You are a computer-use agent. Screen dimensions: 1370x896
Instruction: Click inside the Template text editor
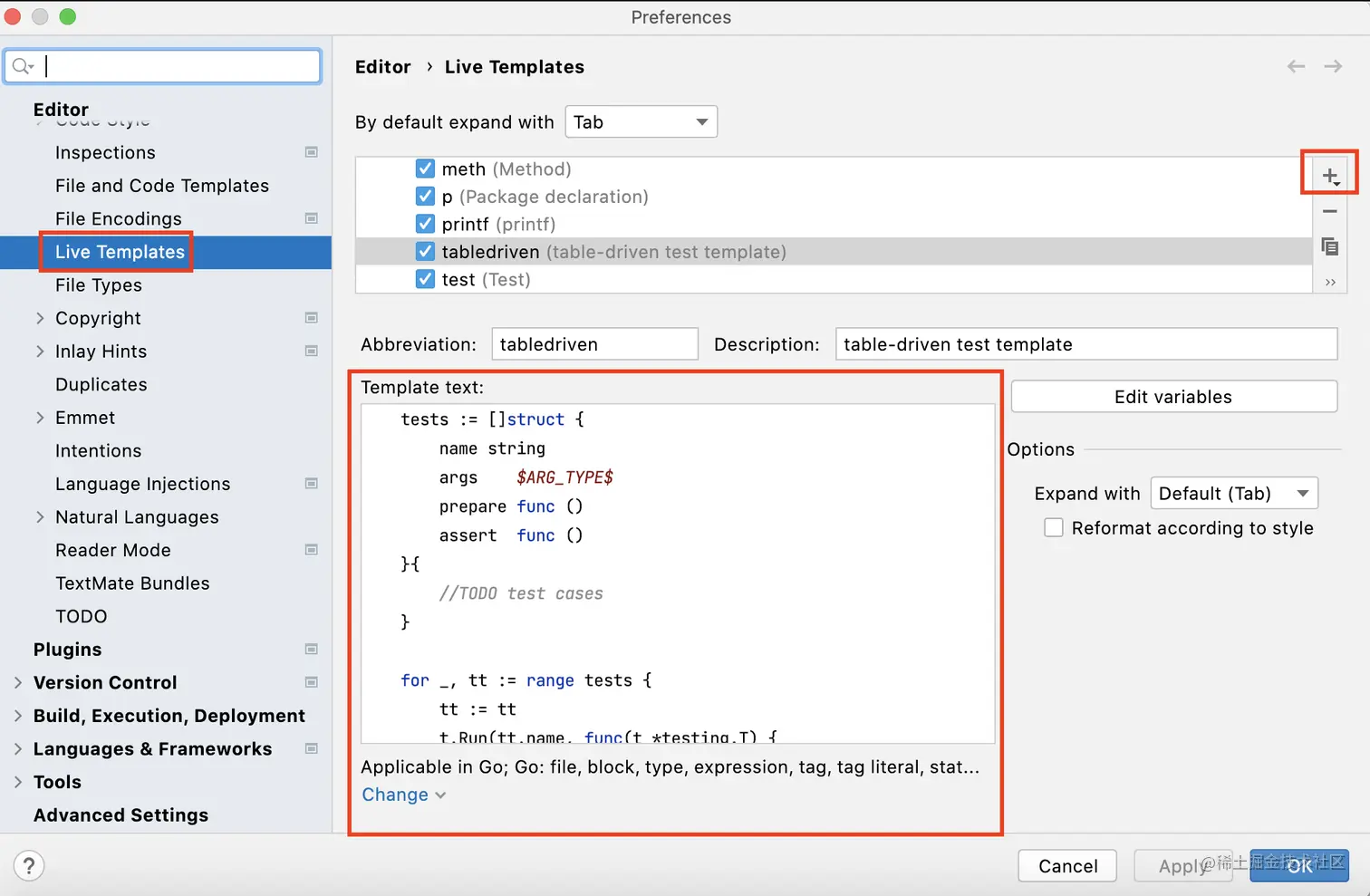coord(678,573)
